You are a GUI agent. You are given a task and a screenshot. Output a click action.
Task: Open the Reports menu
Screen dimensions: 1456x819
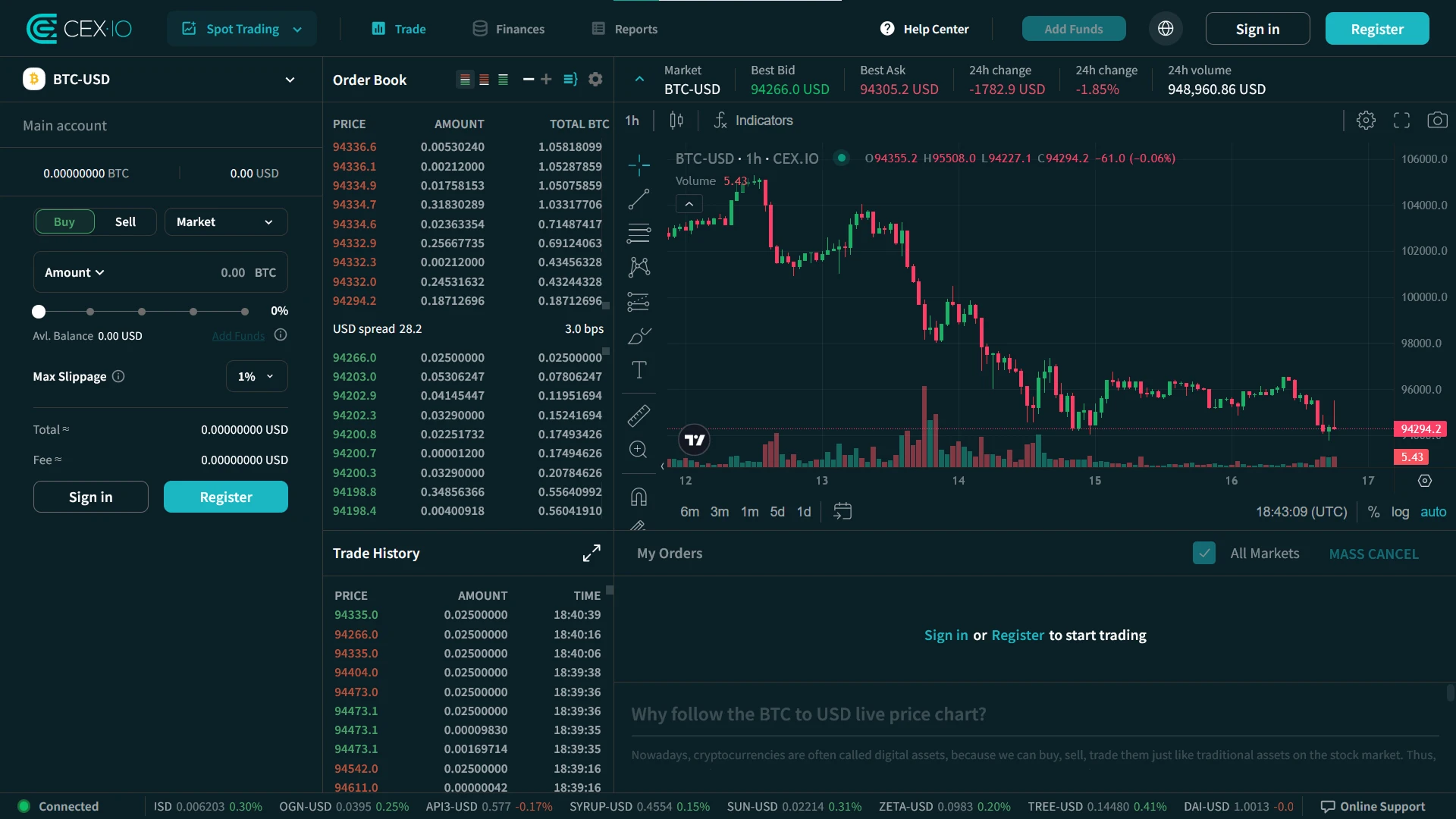(623, 28)
